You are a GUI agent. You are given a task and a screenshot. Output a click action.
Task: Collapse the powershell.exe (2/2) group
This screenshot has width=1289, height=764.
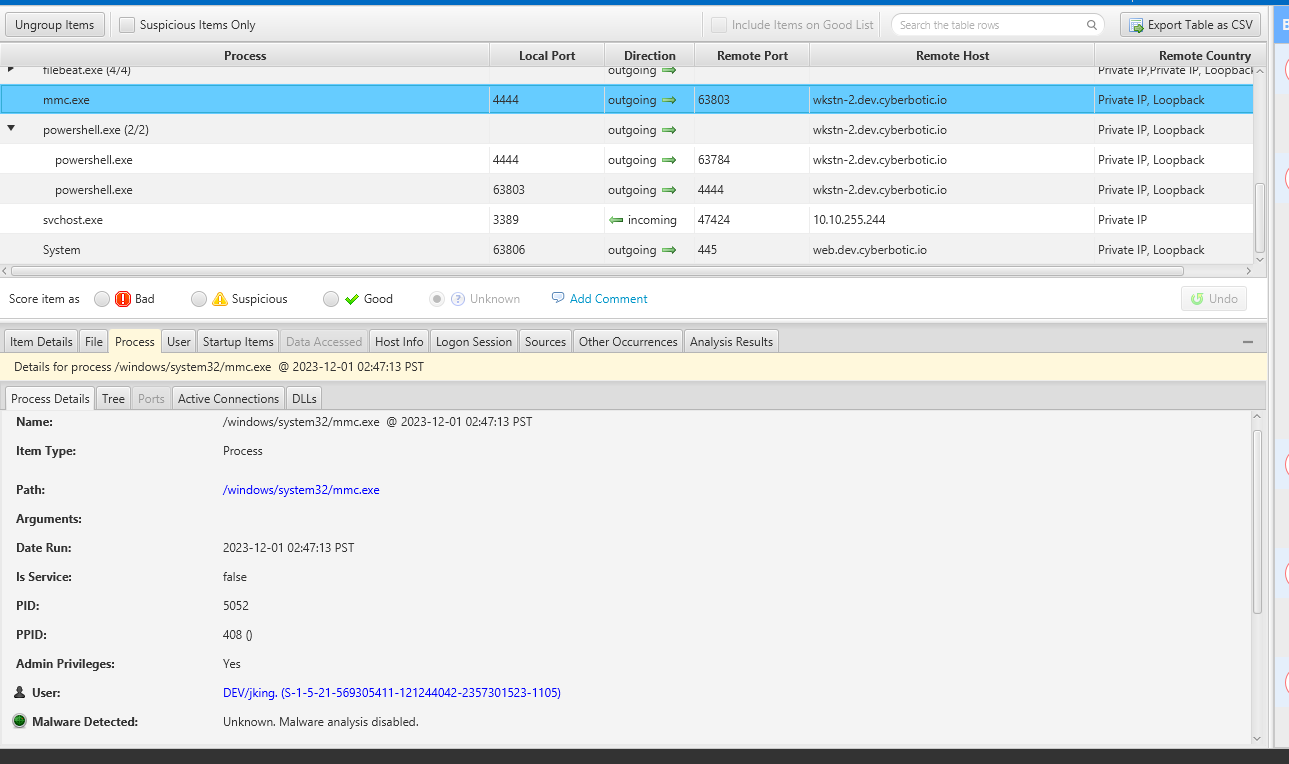(12, 129)
